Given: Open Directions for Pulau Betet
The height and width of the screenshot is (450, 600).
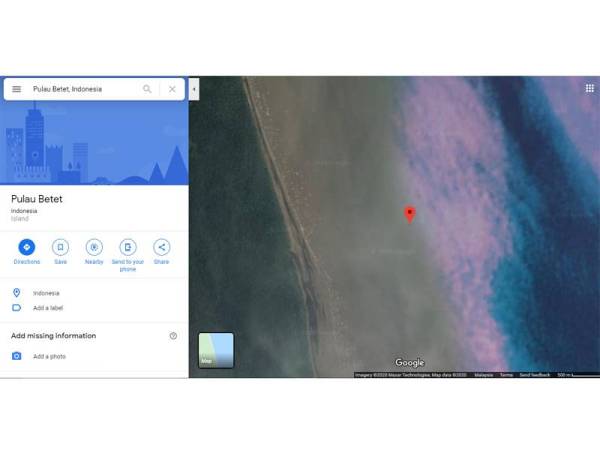Looking at the screenshot, I should (26, 247).
